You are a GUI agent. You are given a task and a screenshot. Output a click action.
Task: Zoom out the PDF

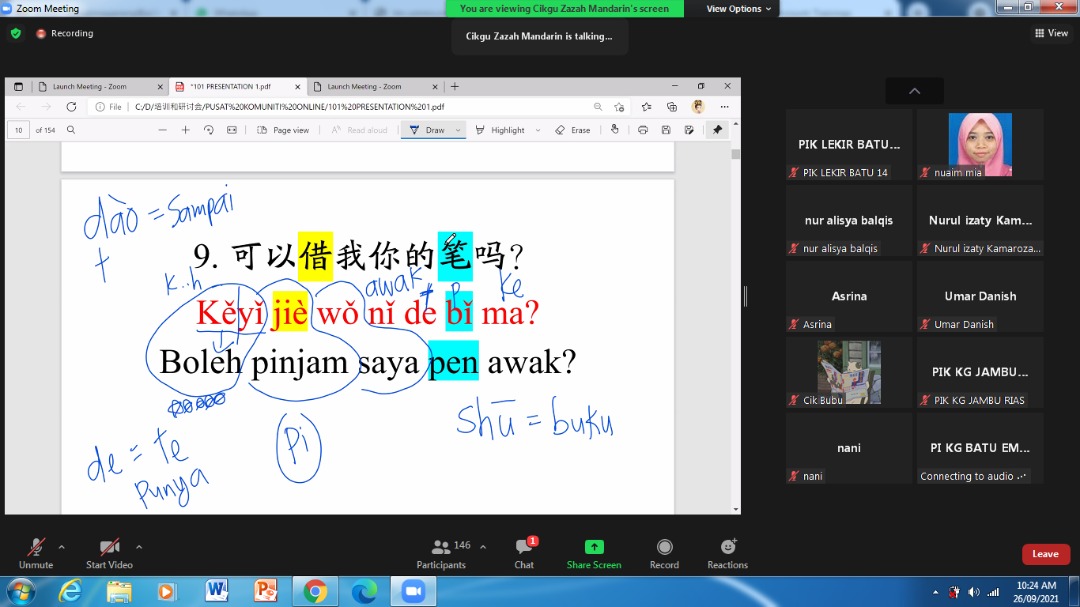pos(163,130)
